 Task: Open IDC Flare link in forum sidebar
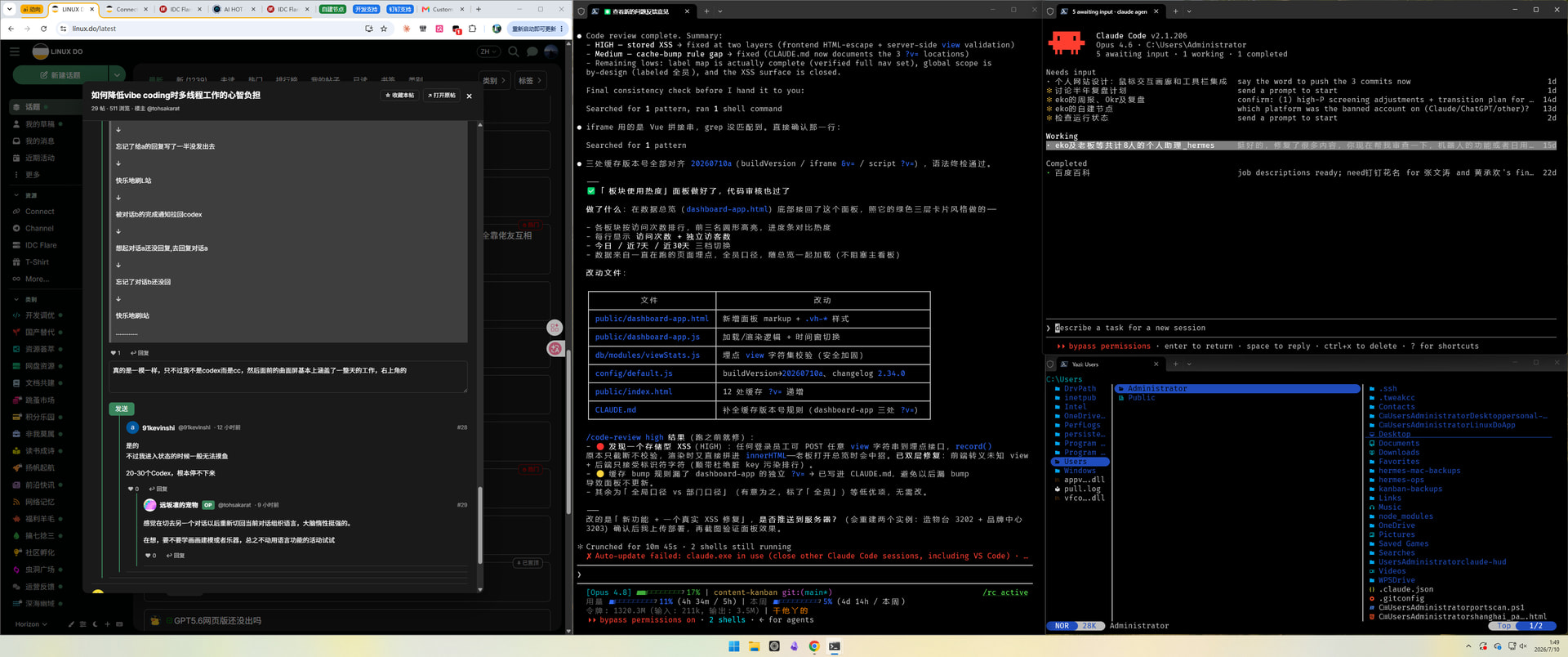pyautogui.click(x=41, y=245)
